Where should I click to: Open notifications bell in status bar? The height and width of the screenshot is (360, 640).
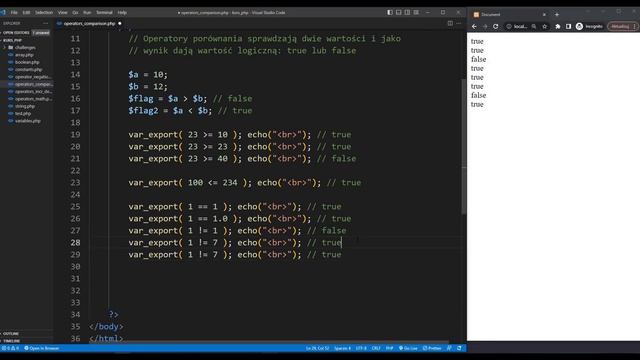(x=459, y=348)
